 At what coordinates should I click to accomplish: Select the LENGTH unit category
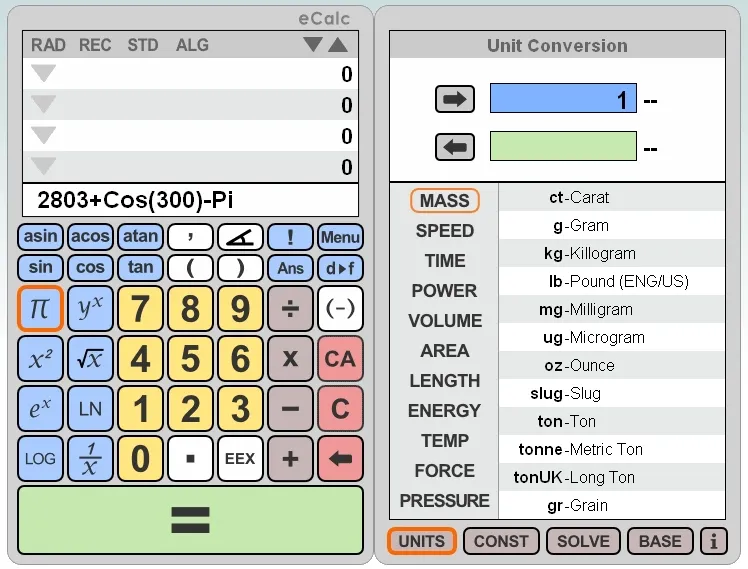coord(445,381)
